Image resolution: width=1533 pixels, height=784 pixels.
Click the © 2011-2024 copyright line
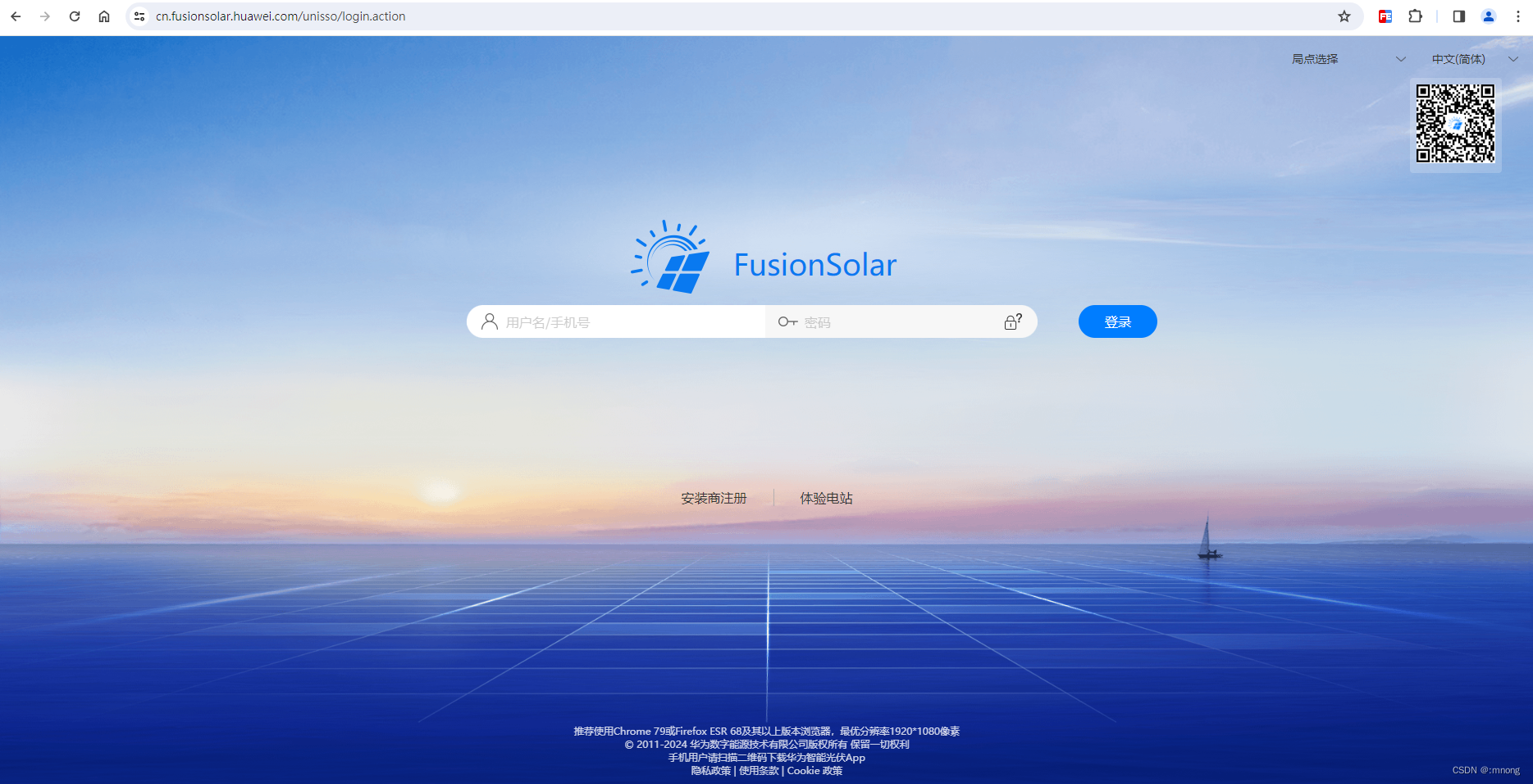pos(767,745)
